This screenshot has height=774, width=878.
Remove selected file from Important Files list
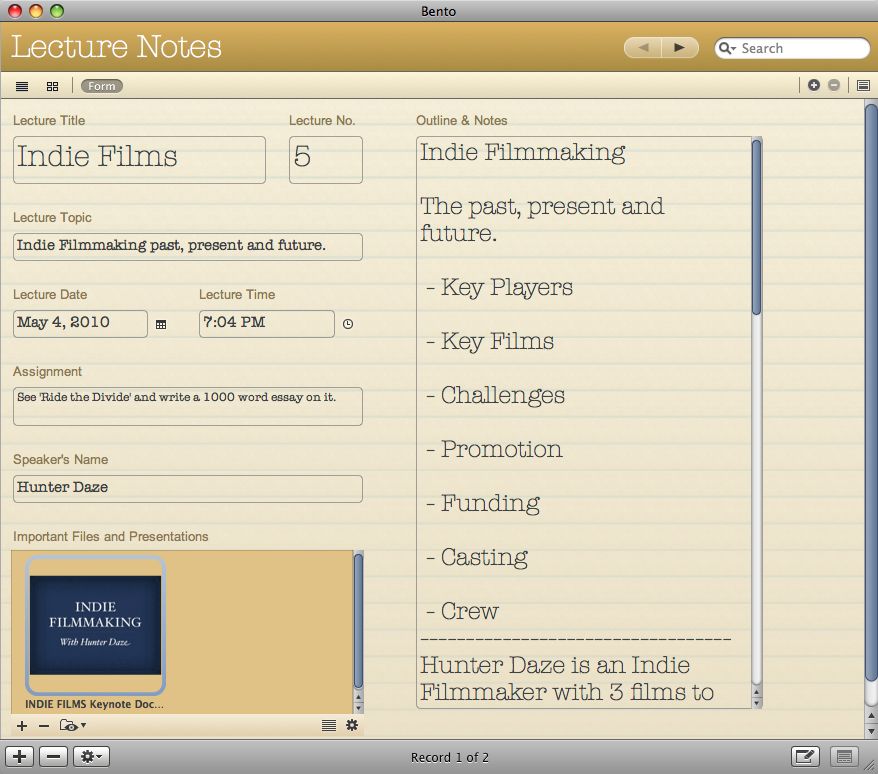coord(43,726)
